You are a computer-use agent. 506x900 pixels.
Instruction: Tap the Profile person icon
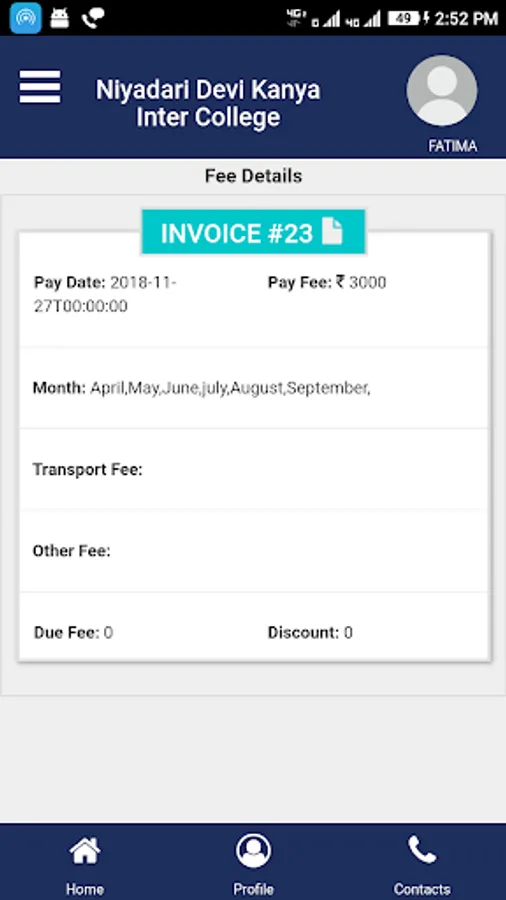(x=253, y=851)
